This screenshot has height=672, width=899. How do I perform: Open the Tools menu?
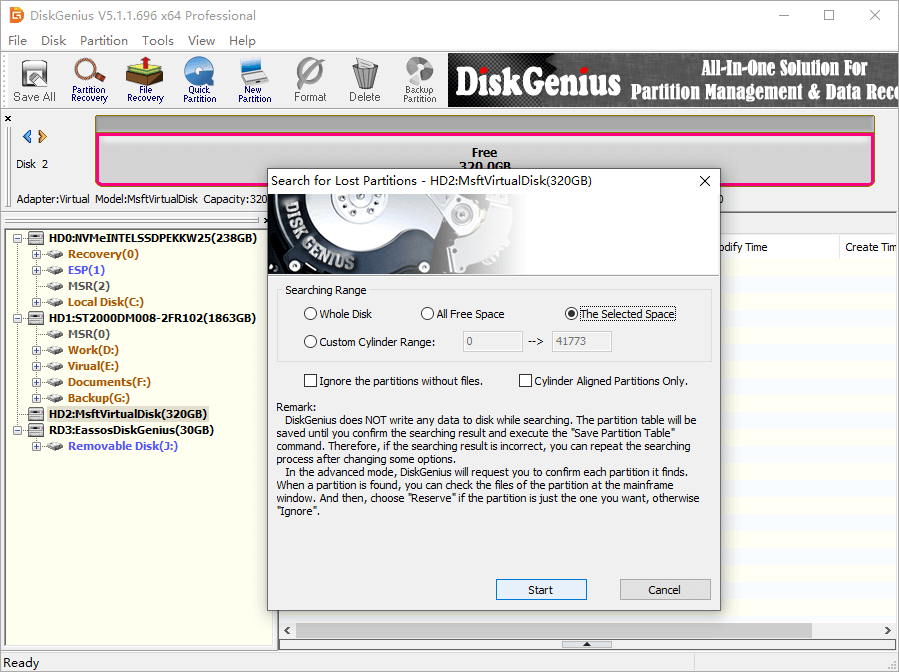(x=157, y=41)
